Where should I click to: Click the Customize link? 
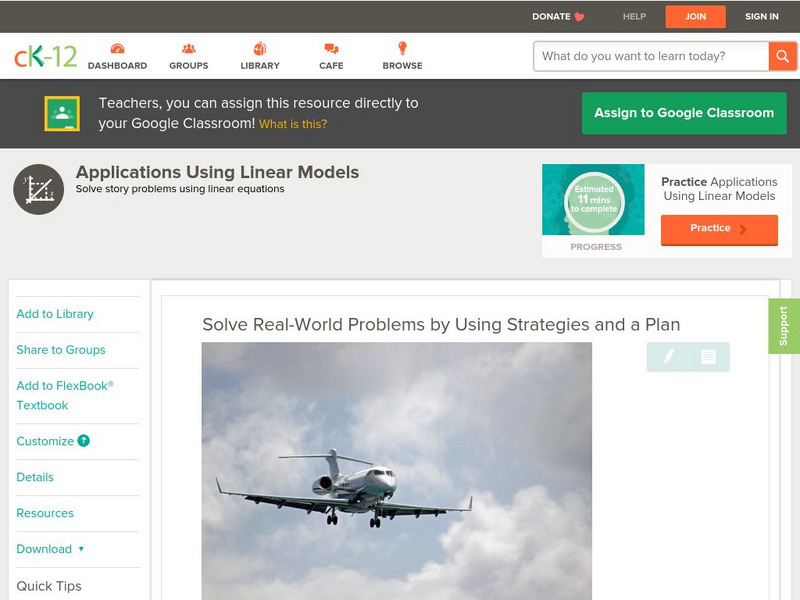point(45,441)
